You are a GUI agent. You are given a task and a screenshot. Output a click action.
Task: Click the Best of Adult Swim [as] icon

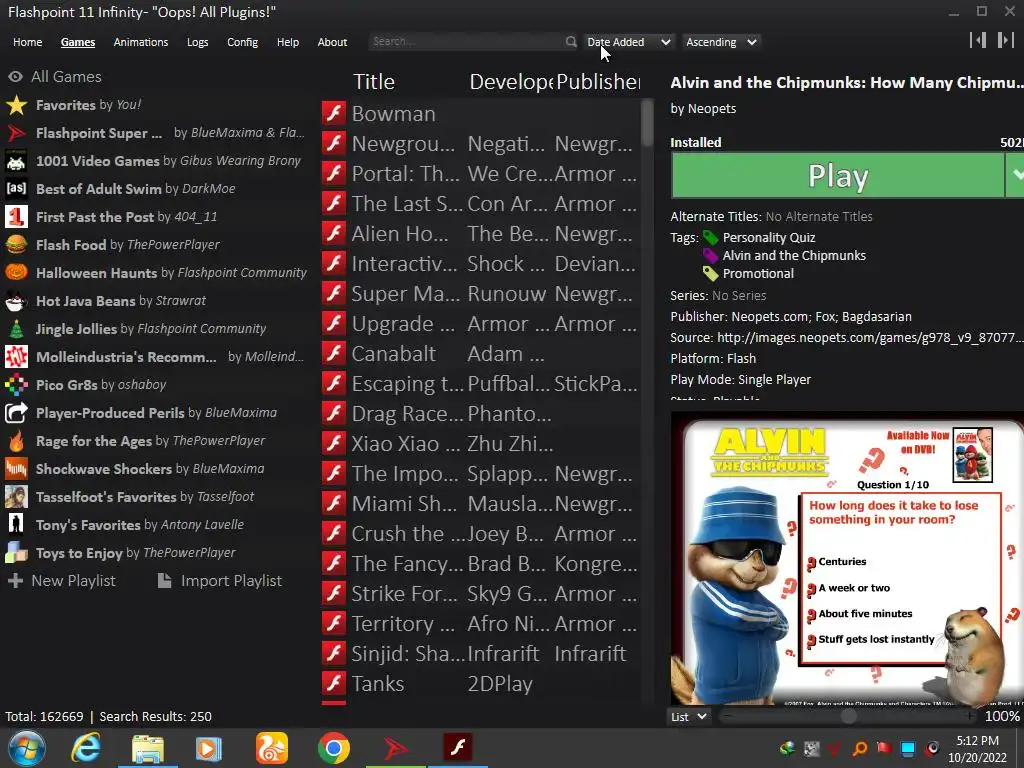pyautogui.click(x=16, y=189)
